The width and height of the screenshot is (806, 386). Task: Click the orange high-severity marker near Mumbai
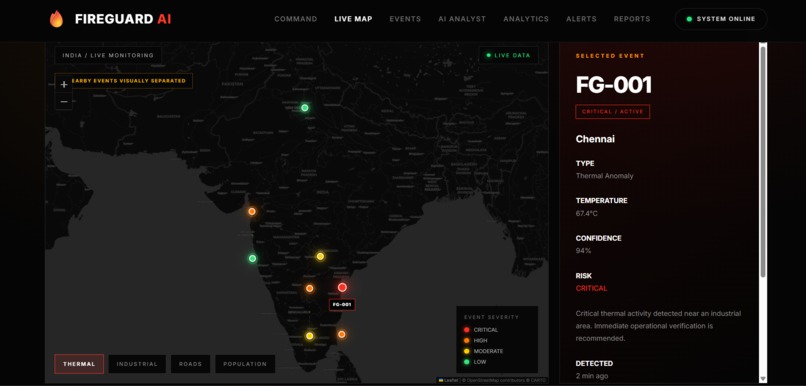tap(252, 211)
